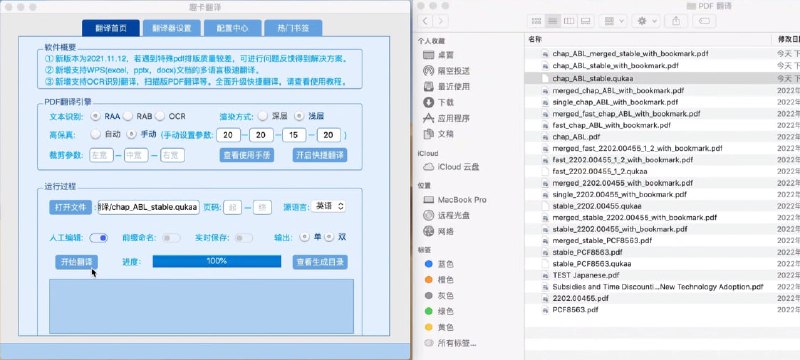Switch Finder to gallery view

(585, 21)
